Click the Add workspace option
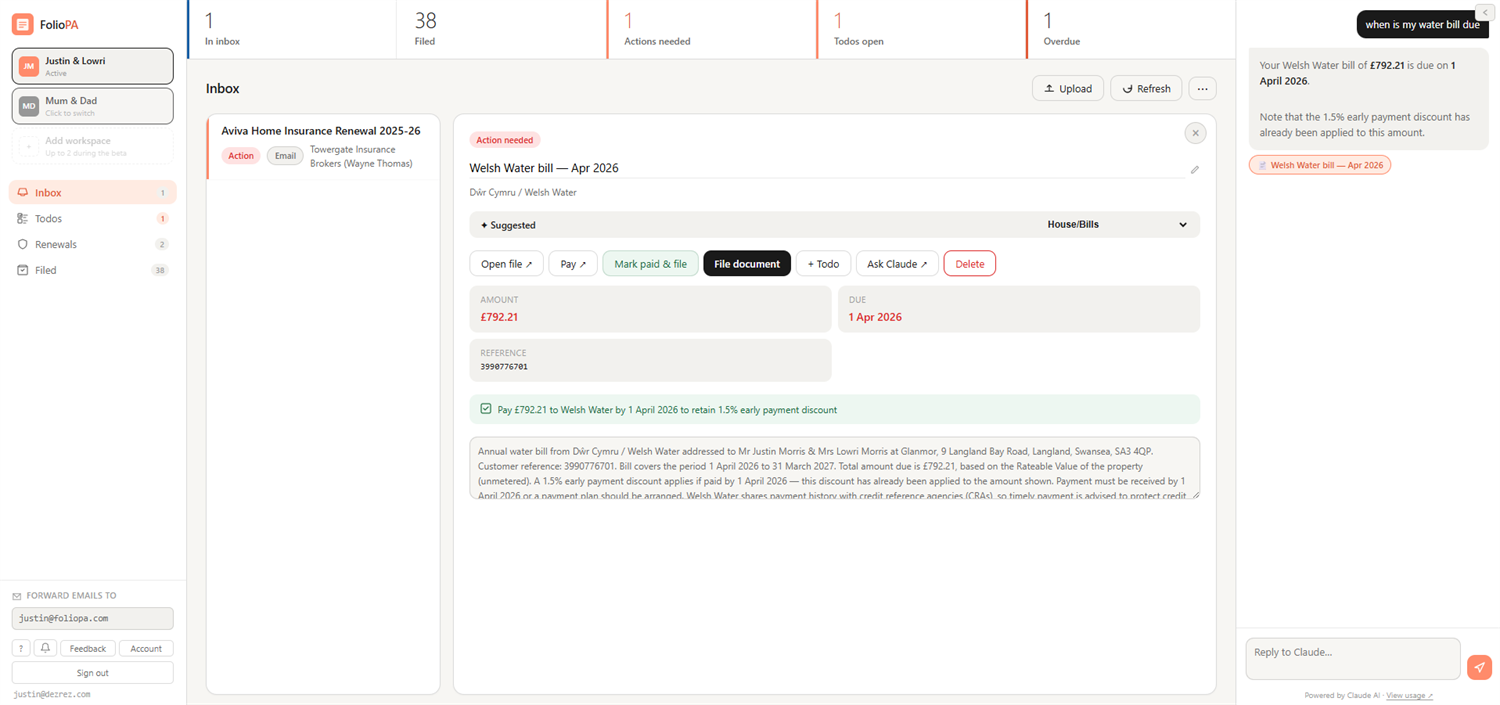The height and width of the screenshot is (705, 1500). click(92, 146)
